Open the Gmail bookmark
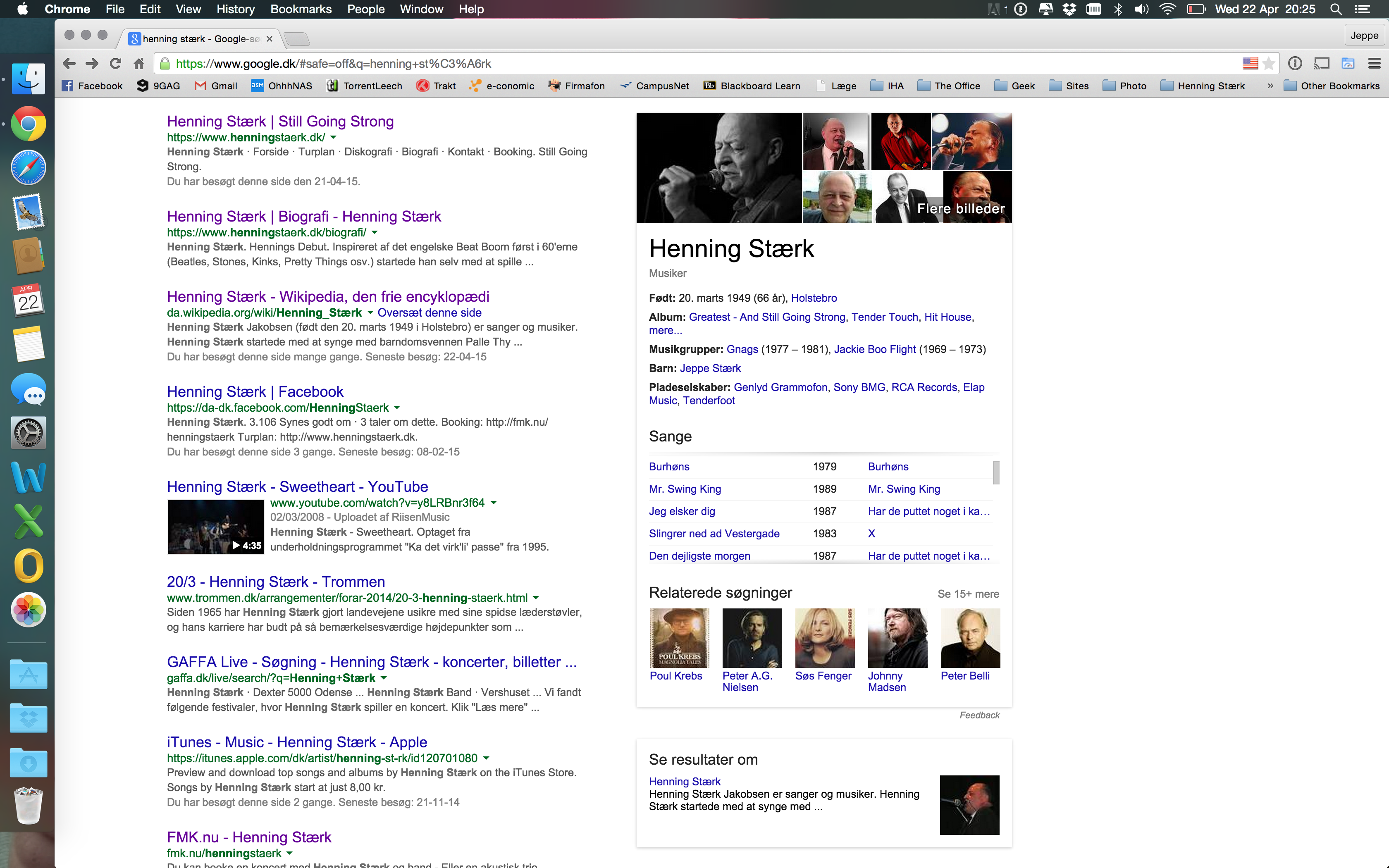Image resolution: width=1389 pixels, height=868 pixels. click(x=216, y=86)
